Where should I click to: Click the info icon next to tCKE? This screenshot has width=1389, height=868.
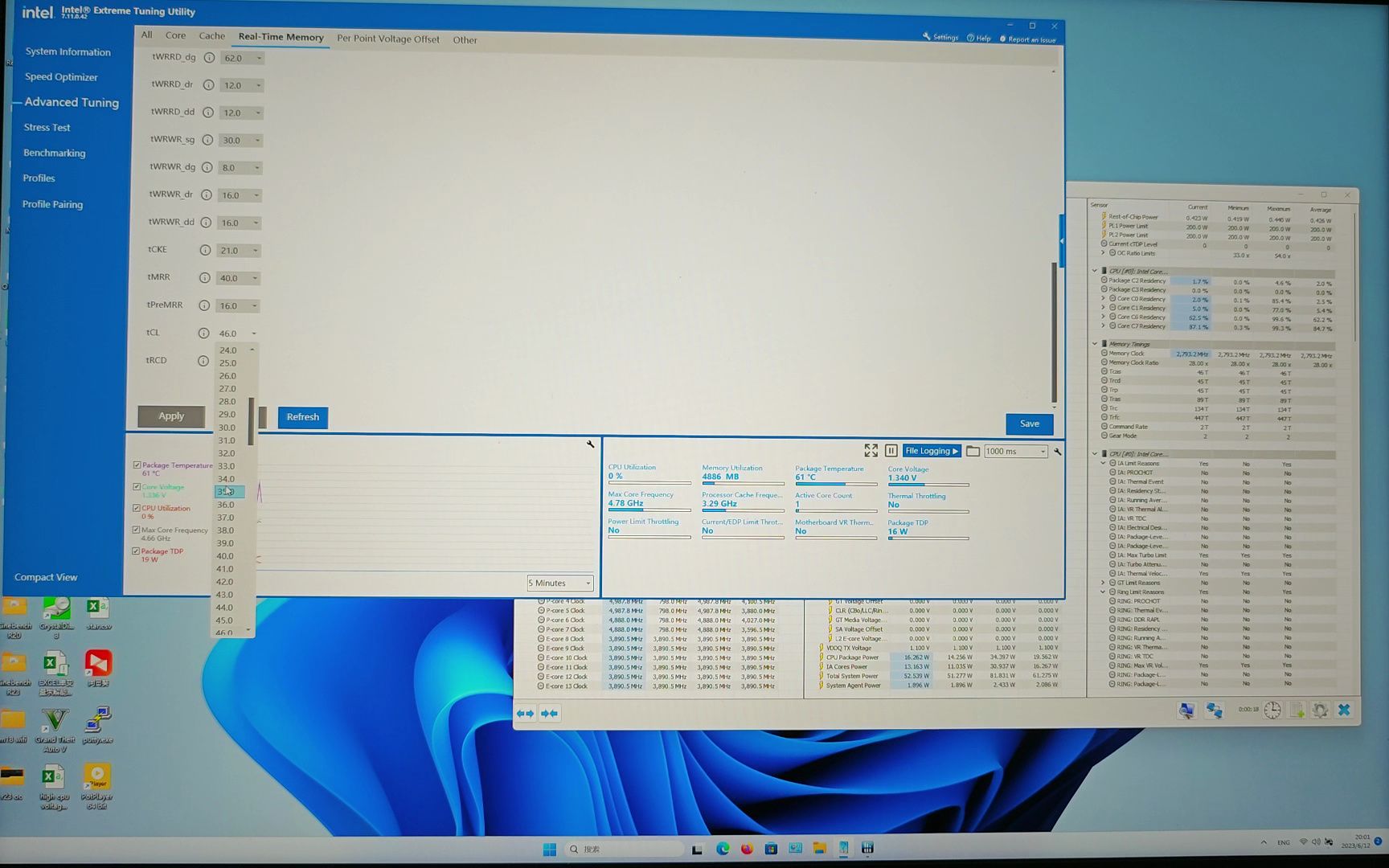coord(205,250)
